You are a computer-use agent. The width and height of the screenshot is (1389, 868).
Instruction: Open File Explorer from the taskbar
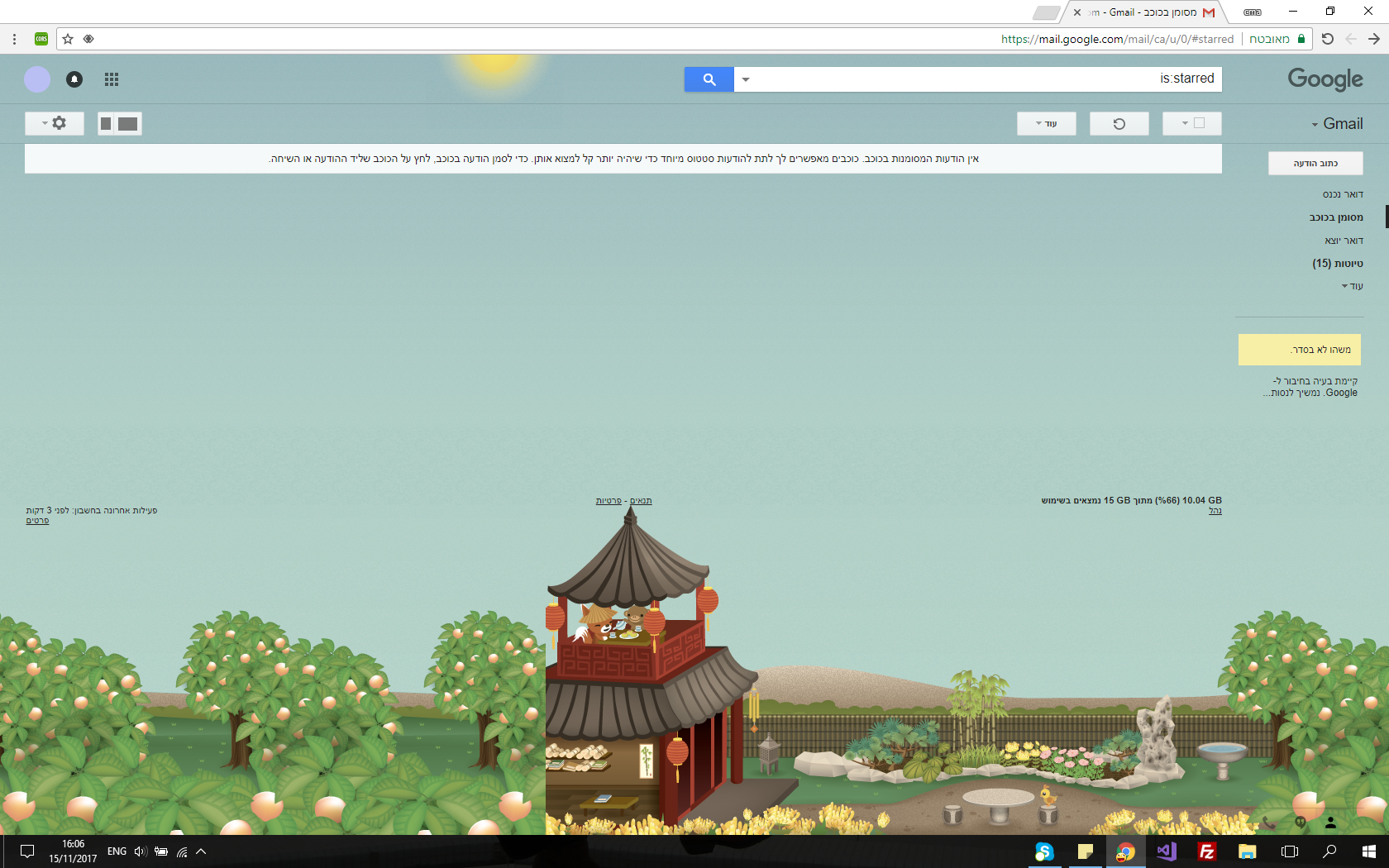tap(1248, 851)
